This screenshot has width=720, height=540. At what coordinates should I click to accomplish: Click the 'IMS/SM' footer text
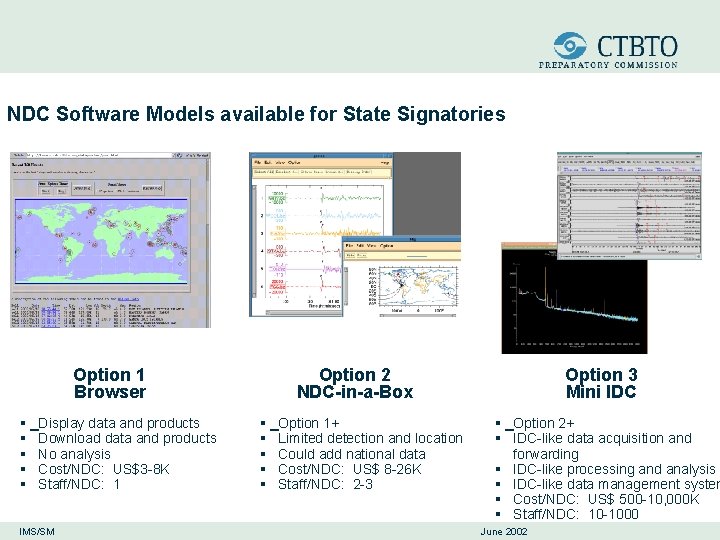(37, 532)
